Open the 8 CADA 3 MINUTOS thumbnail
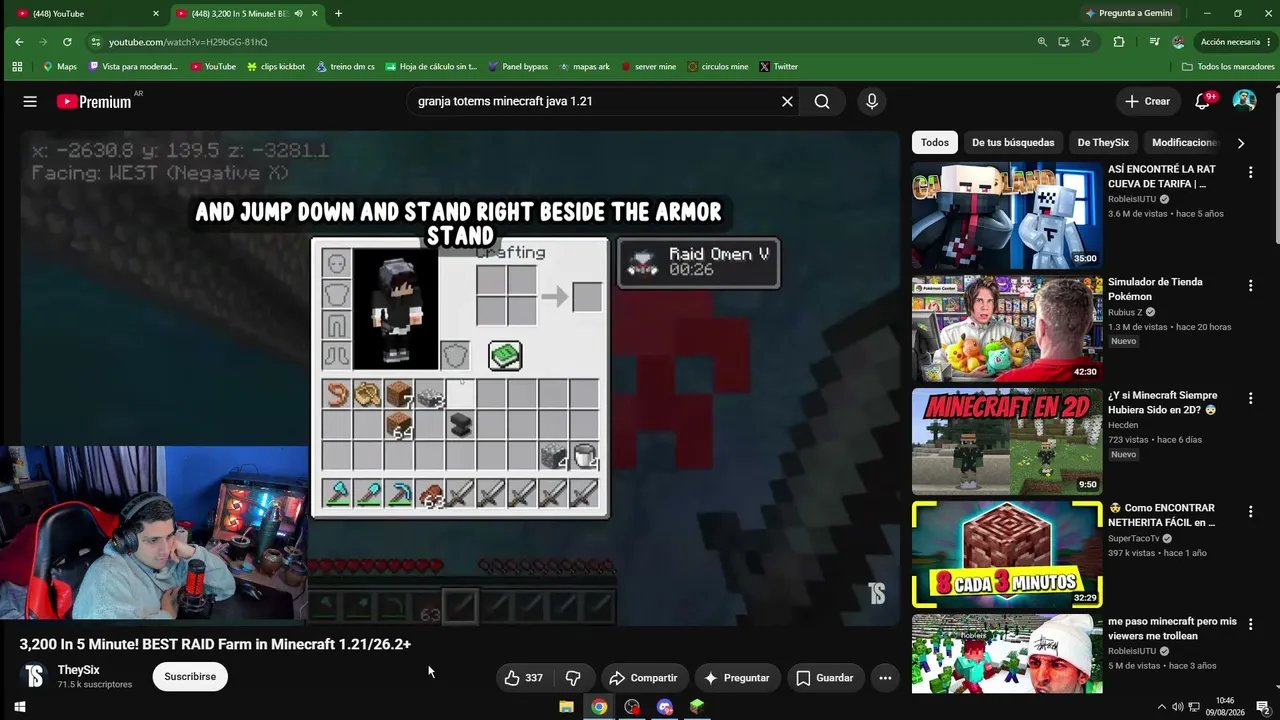Screen dimensions: 1280x720 1007,554
